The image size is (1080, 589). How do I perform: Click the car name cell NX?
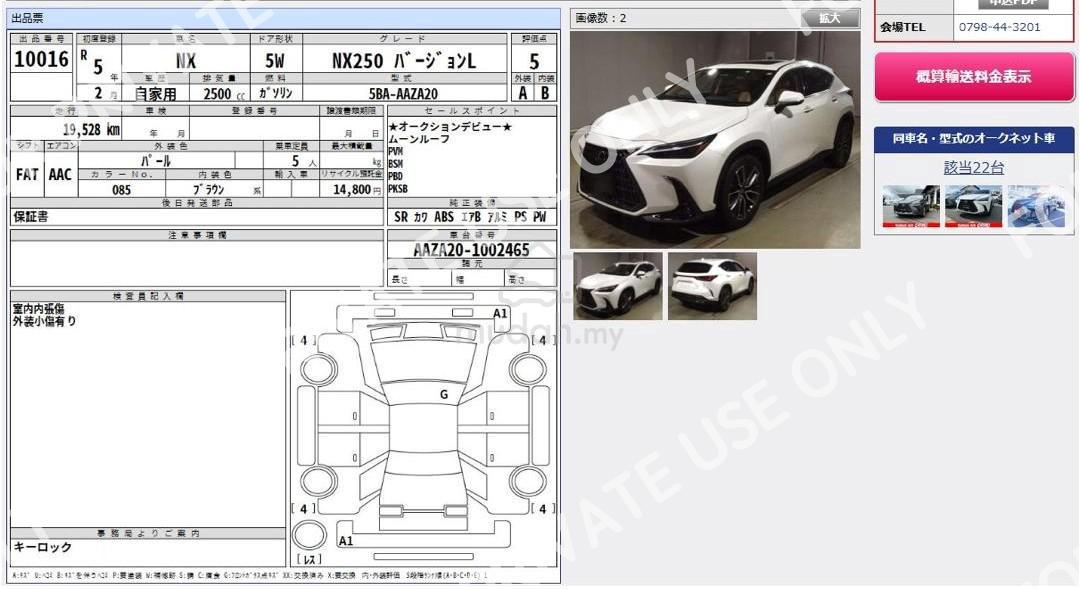coord(186,61)
